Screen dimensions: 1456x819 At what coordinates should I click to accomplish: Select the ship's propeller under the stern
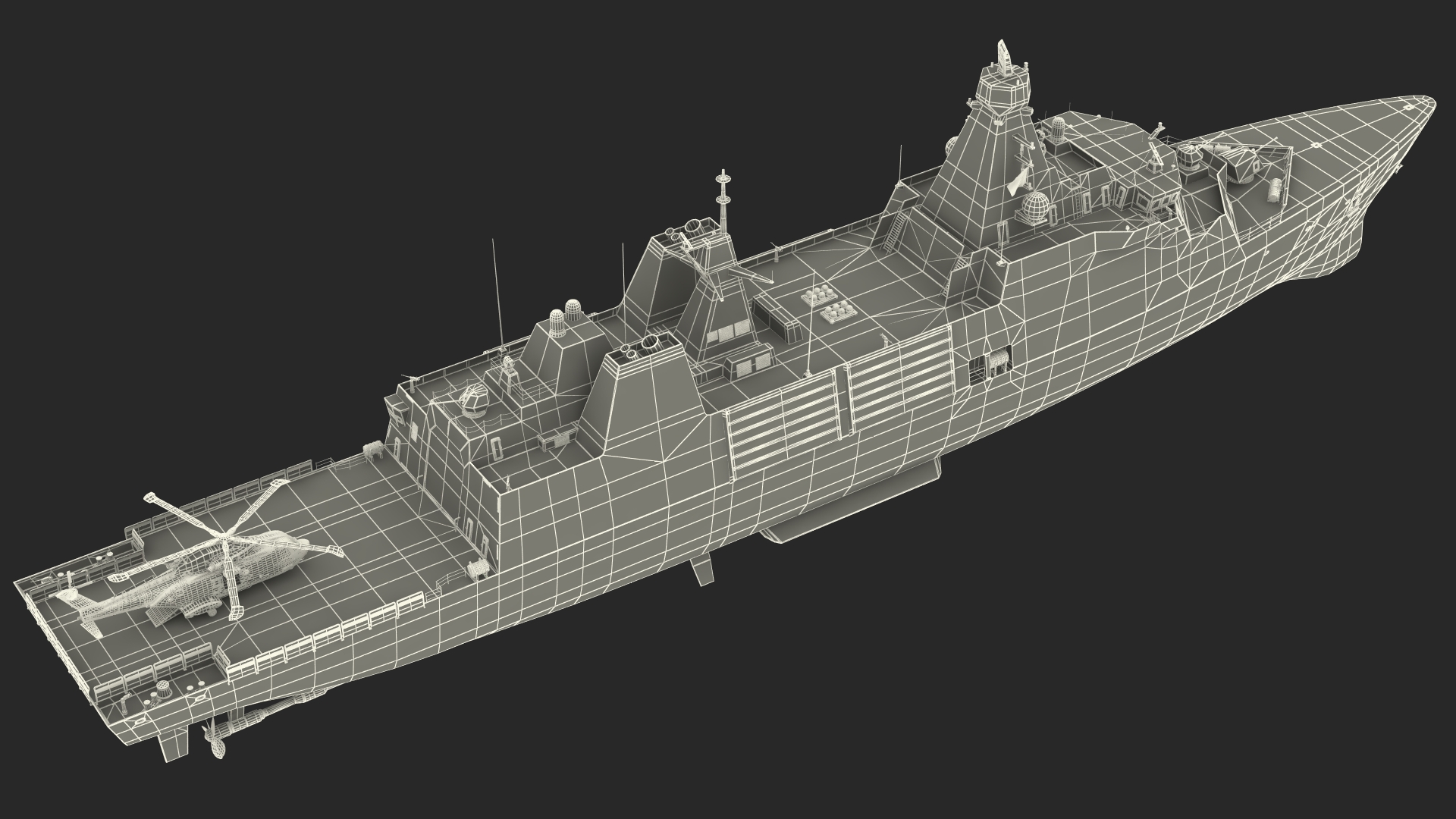click(215, 738)
